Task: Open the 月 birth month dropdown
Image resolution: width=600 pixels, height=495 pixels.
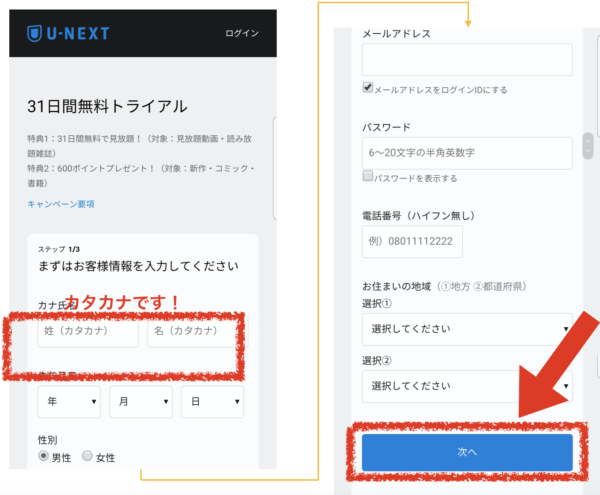Action: 141,402
